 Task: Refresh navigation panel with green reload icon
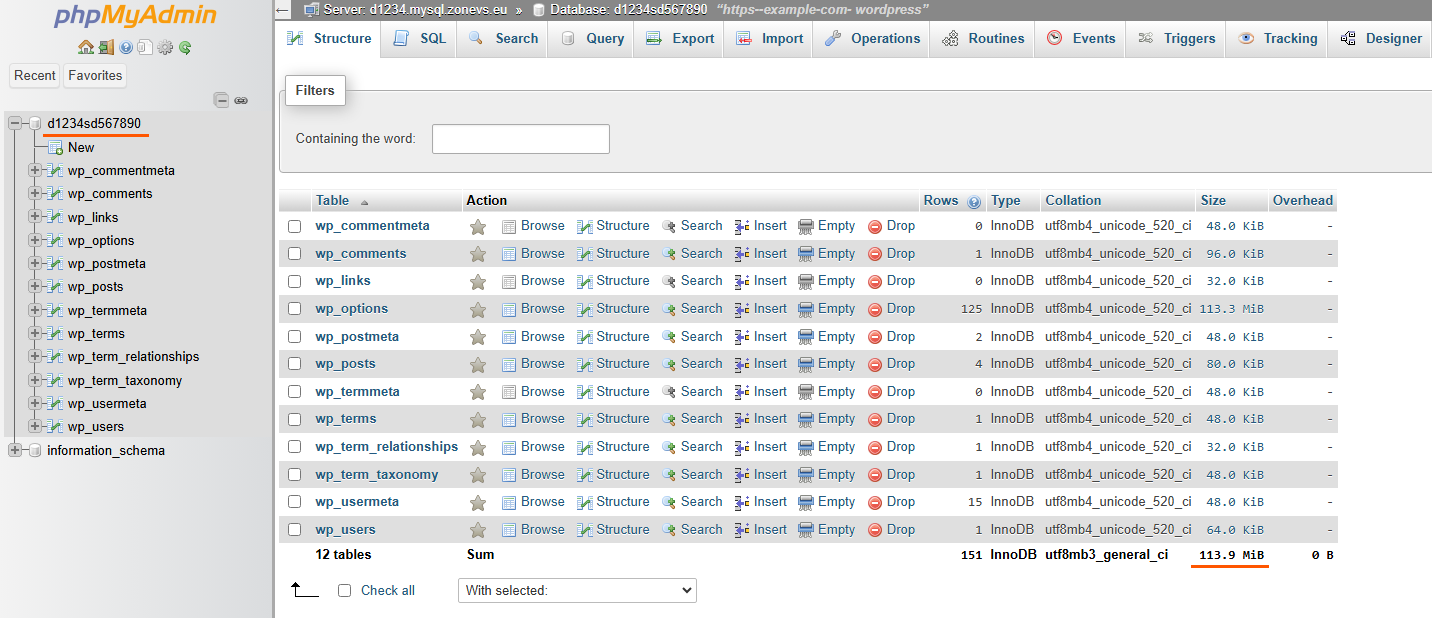click(186, 47)
